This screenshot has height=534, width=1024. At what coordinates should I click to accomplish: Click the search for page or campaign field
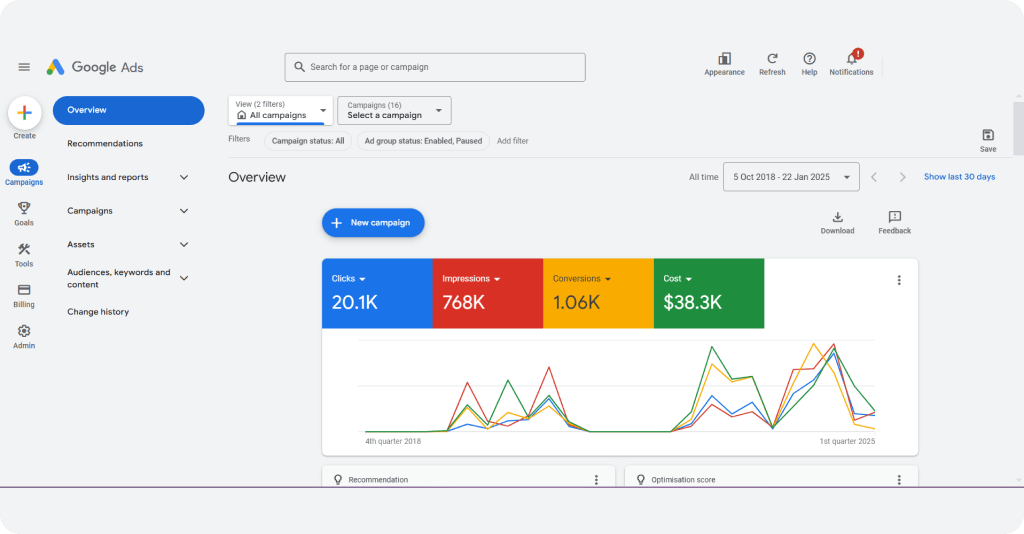(435, 67)
